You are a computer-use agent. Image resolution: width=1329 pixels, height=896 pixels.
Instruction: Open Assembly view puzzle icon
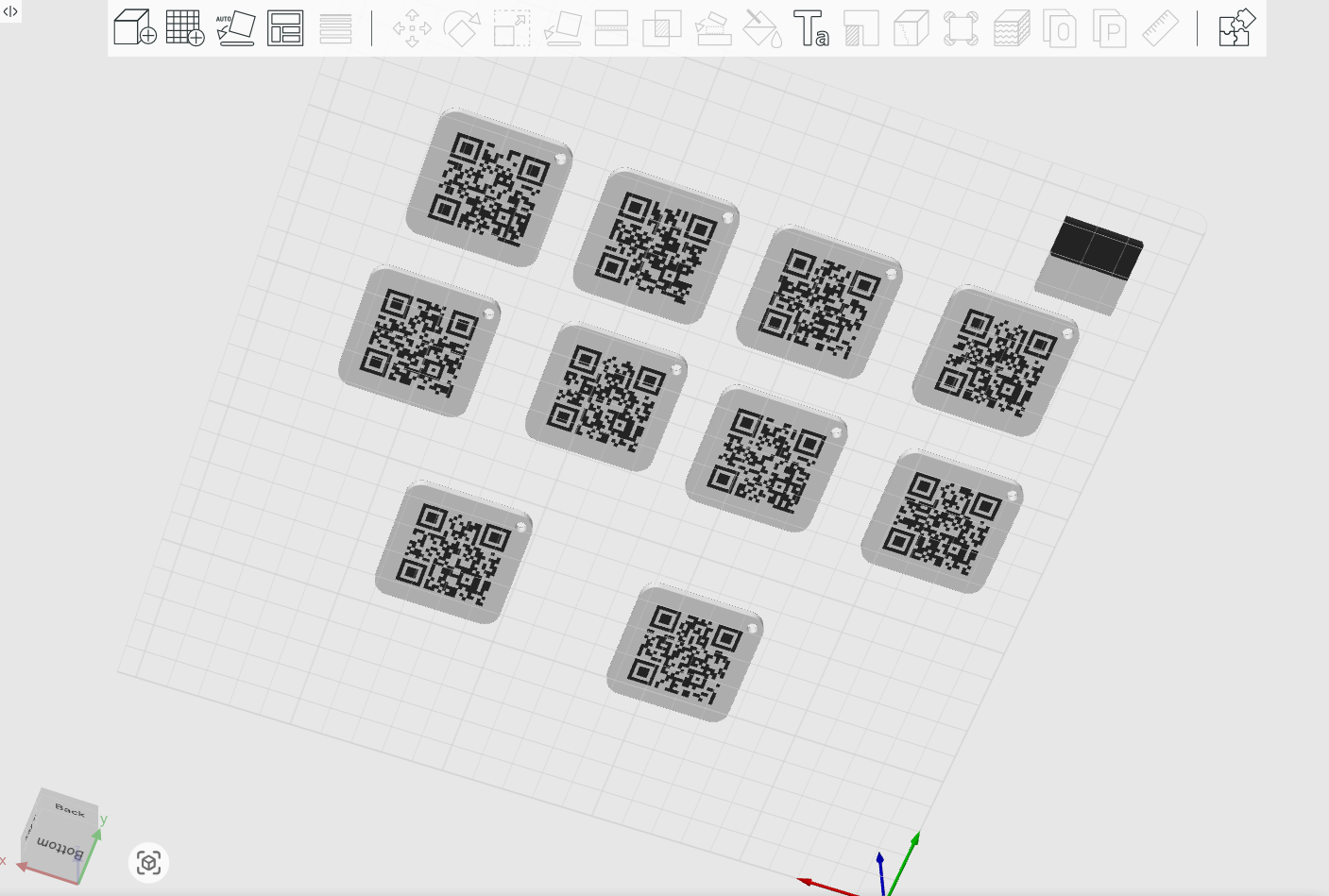[1235, 28]
